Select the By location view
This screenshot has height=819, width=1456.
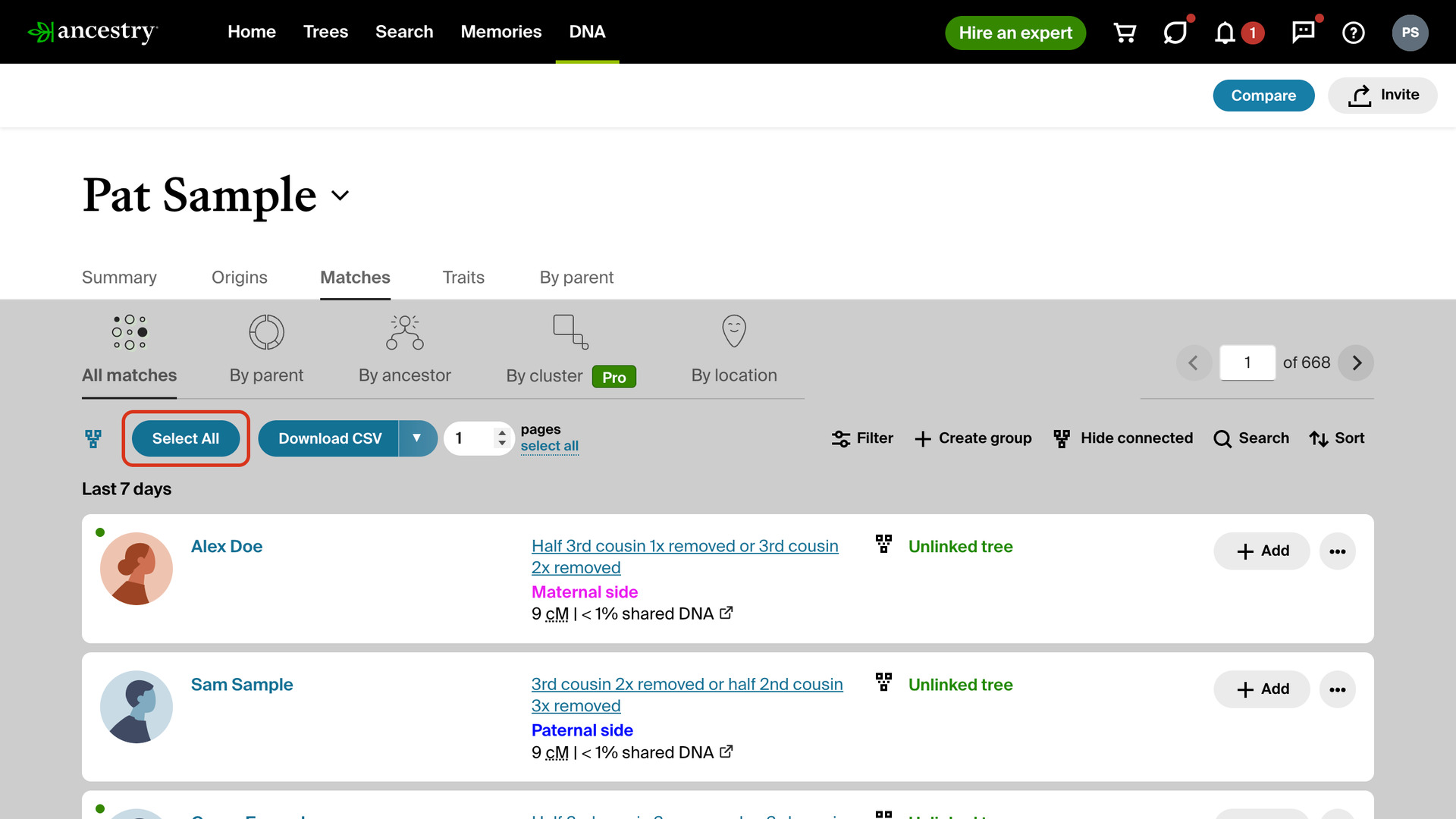click(734, 350)
